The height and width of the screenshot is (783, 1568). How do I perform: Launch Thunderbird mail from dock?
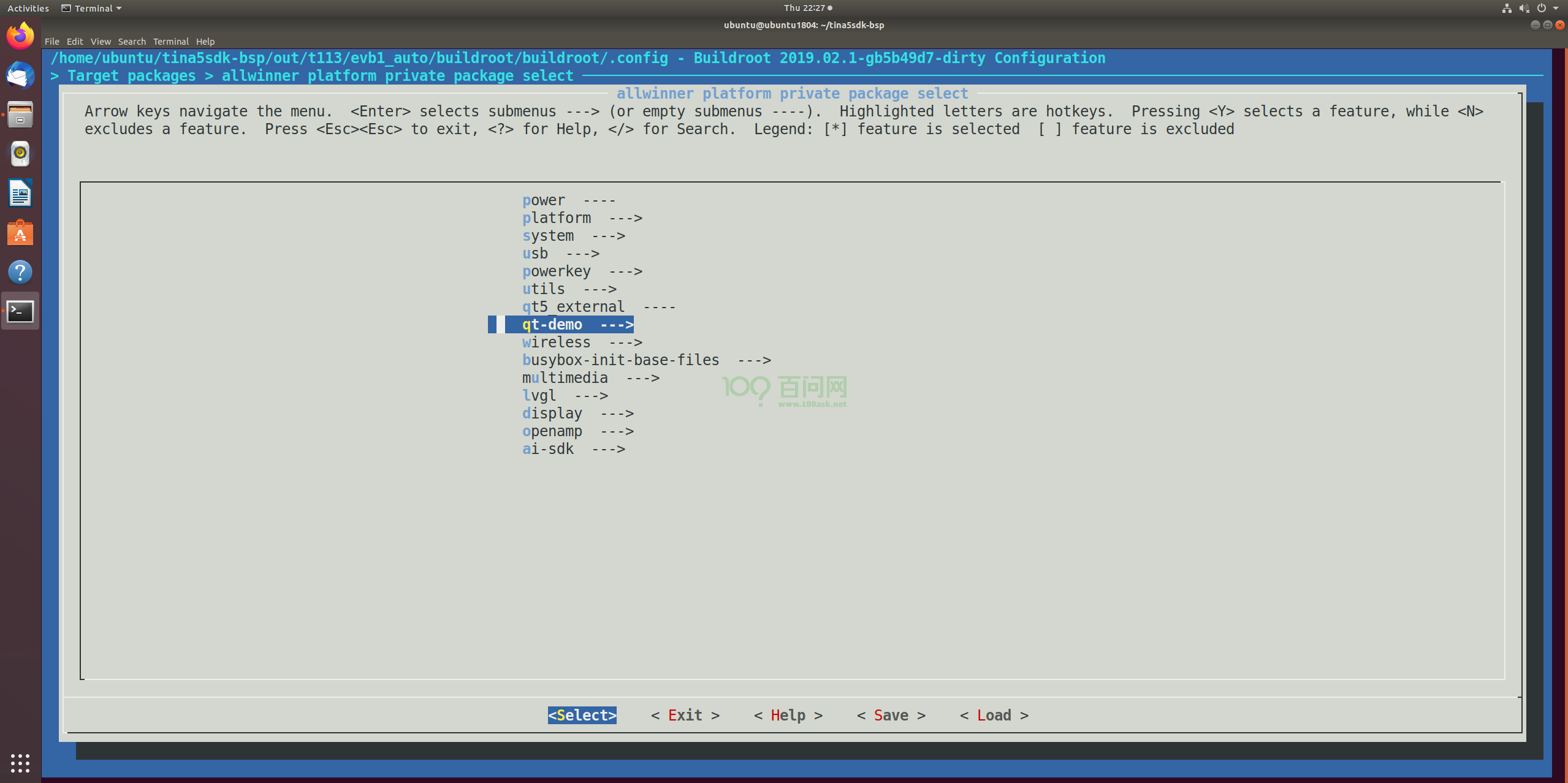[20, 75]
